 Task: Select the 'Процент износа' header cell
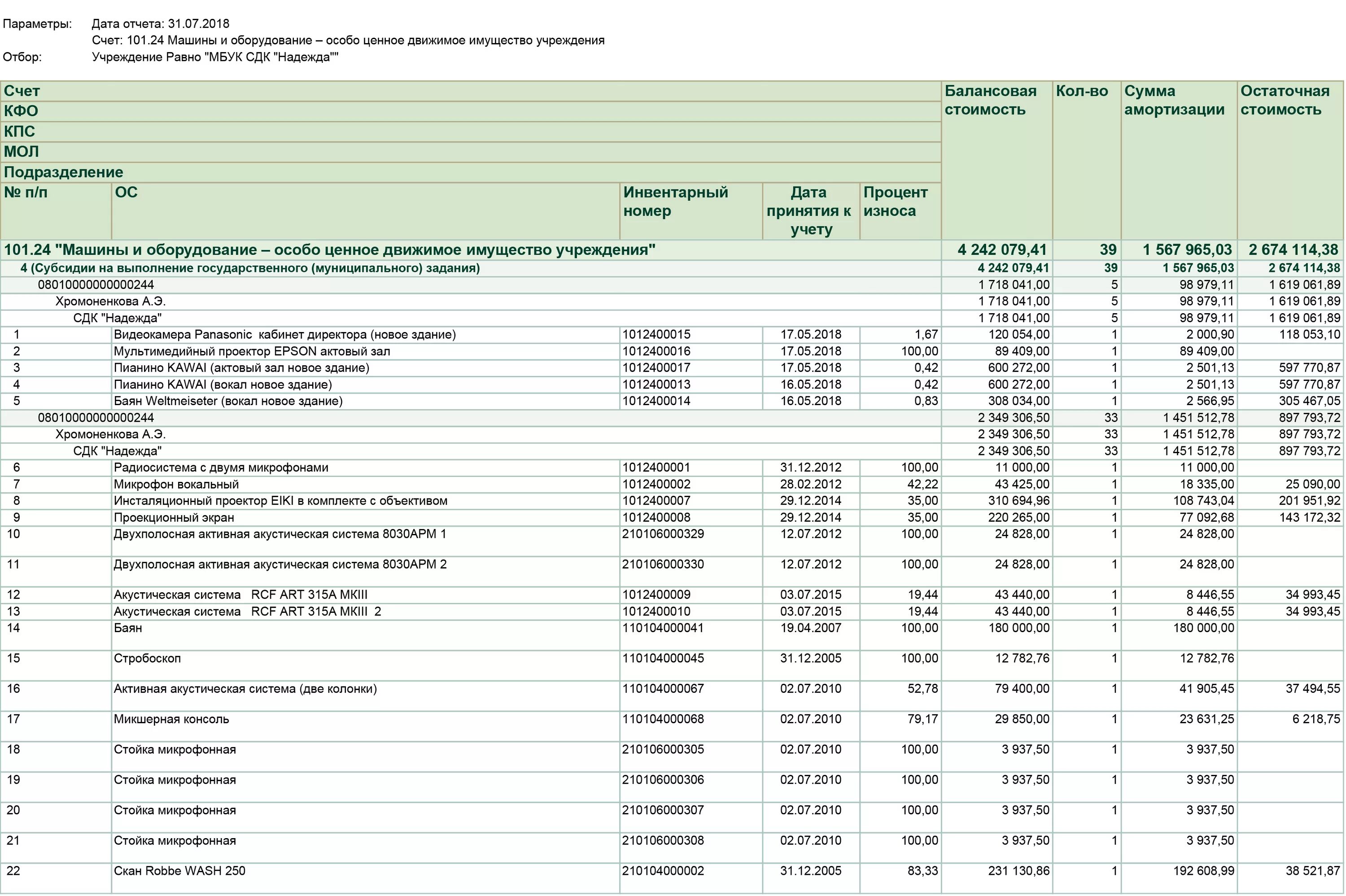pyautogui.click(x=900, y=211)
